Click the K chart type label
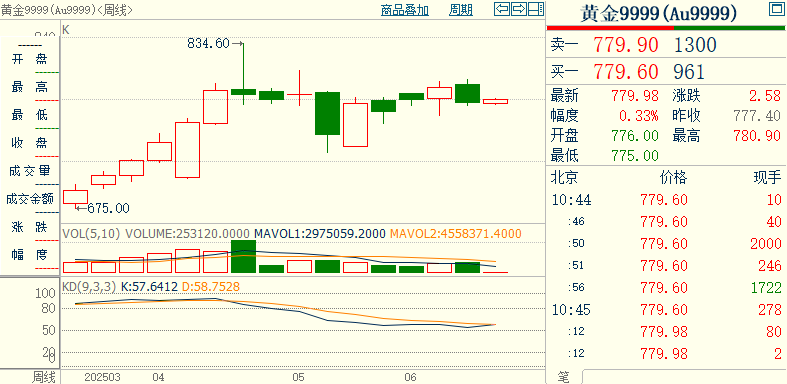This screenshot has height=384, width=787. pos(66,30)
